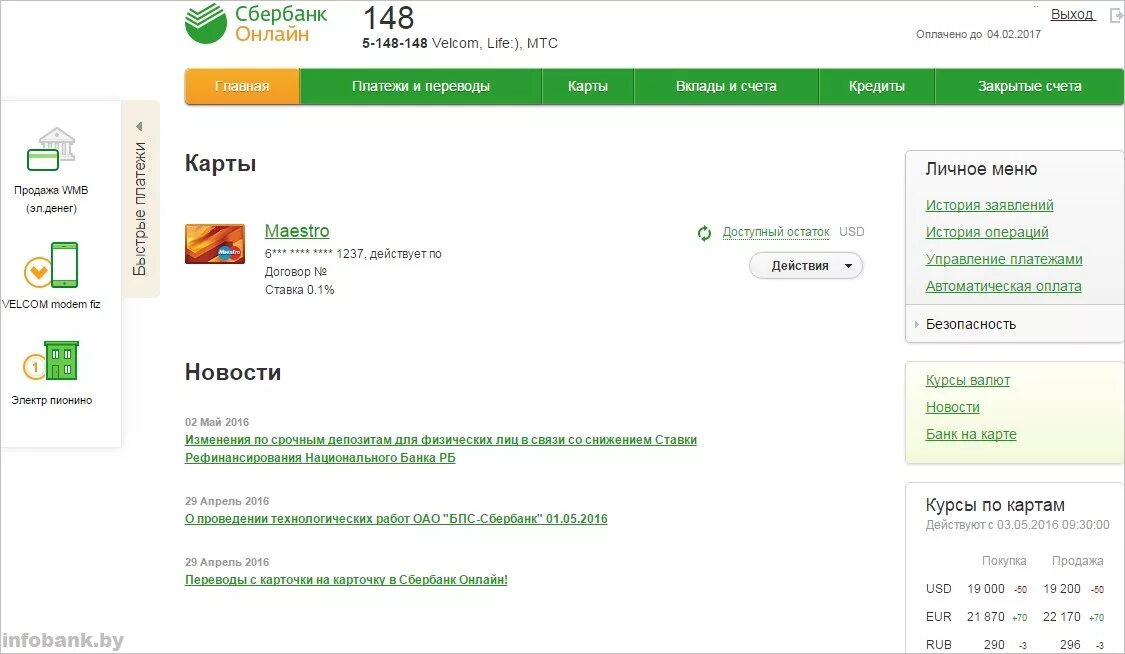
Task: Click the EUR buy rate 21 870
Action: [985, 617]
